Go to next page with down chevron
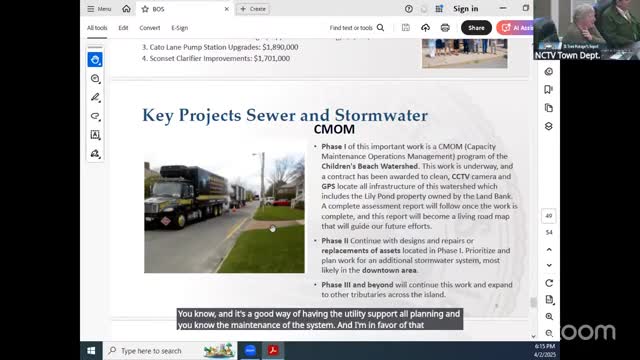Screen dimensions: 640x360 point(549,265)
